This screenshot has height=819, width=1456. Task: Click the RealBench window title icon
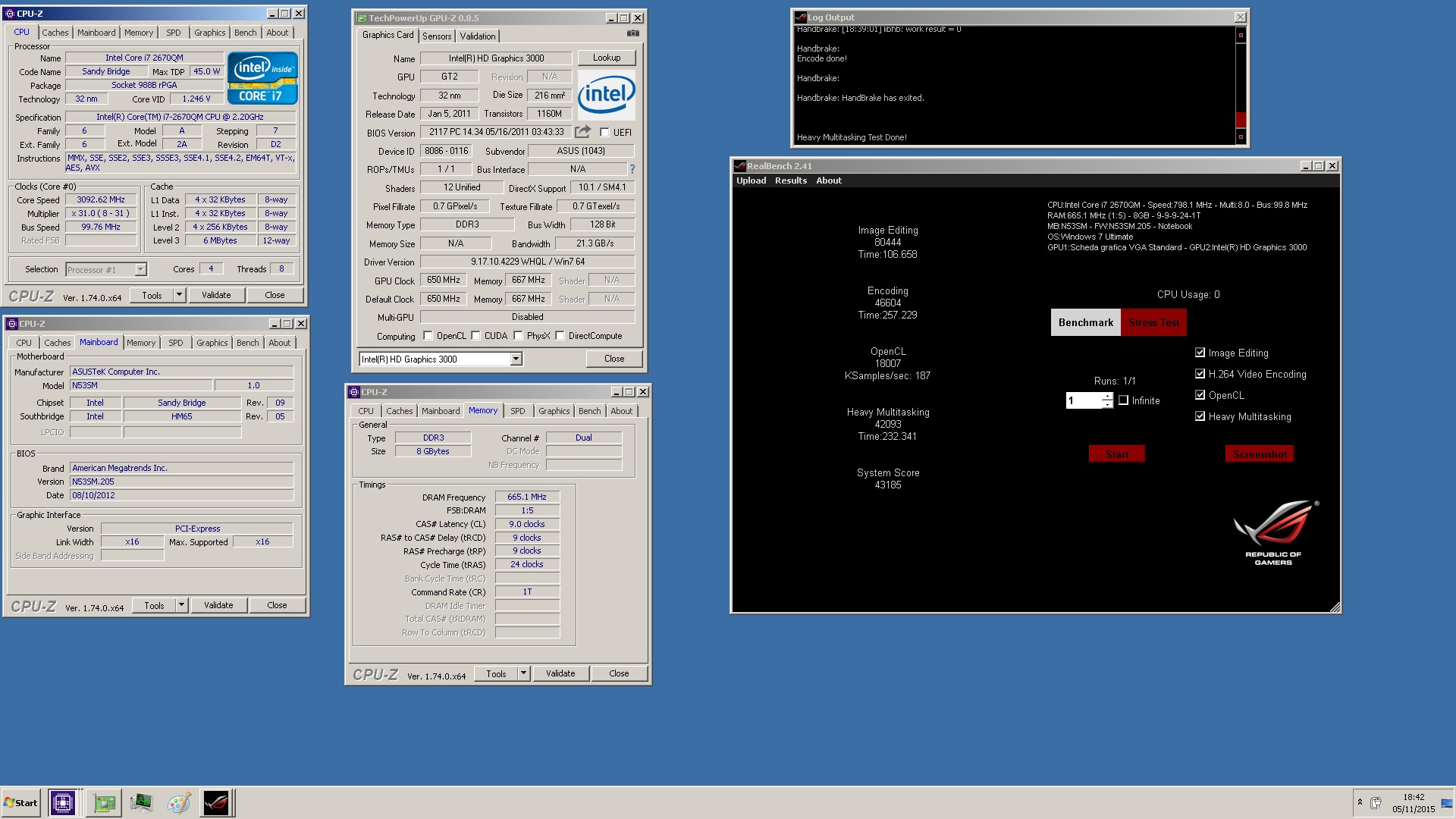(739, 166)
